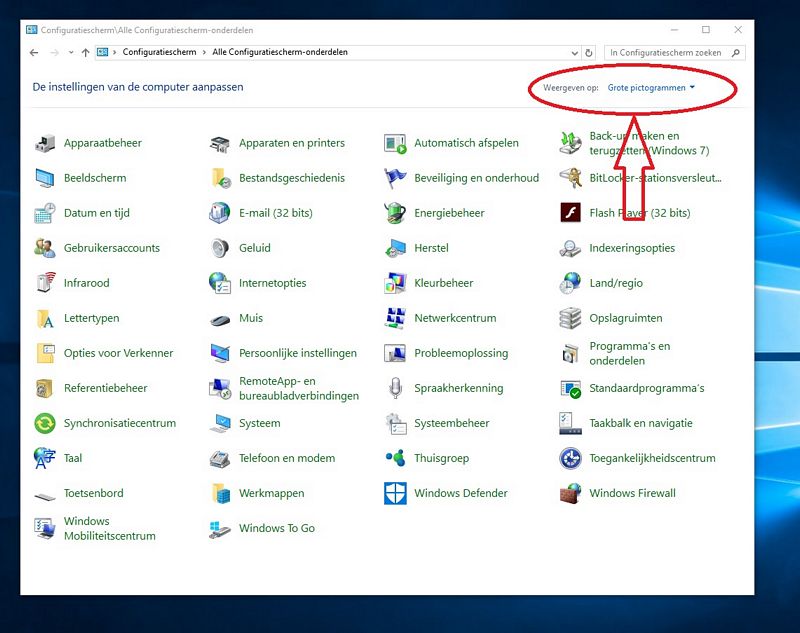Click the Windows Defender shield icon
The image size is (800, 633).
click(395, 493)
